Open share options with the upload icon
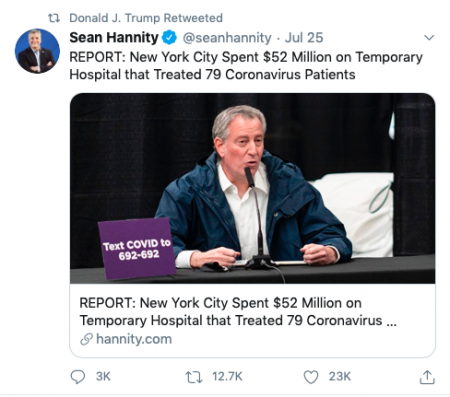This screenshot has width=450, height=397. [x=427, y=377]
